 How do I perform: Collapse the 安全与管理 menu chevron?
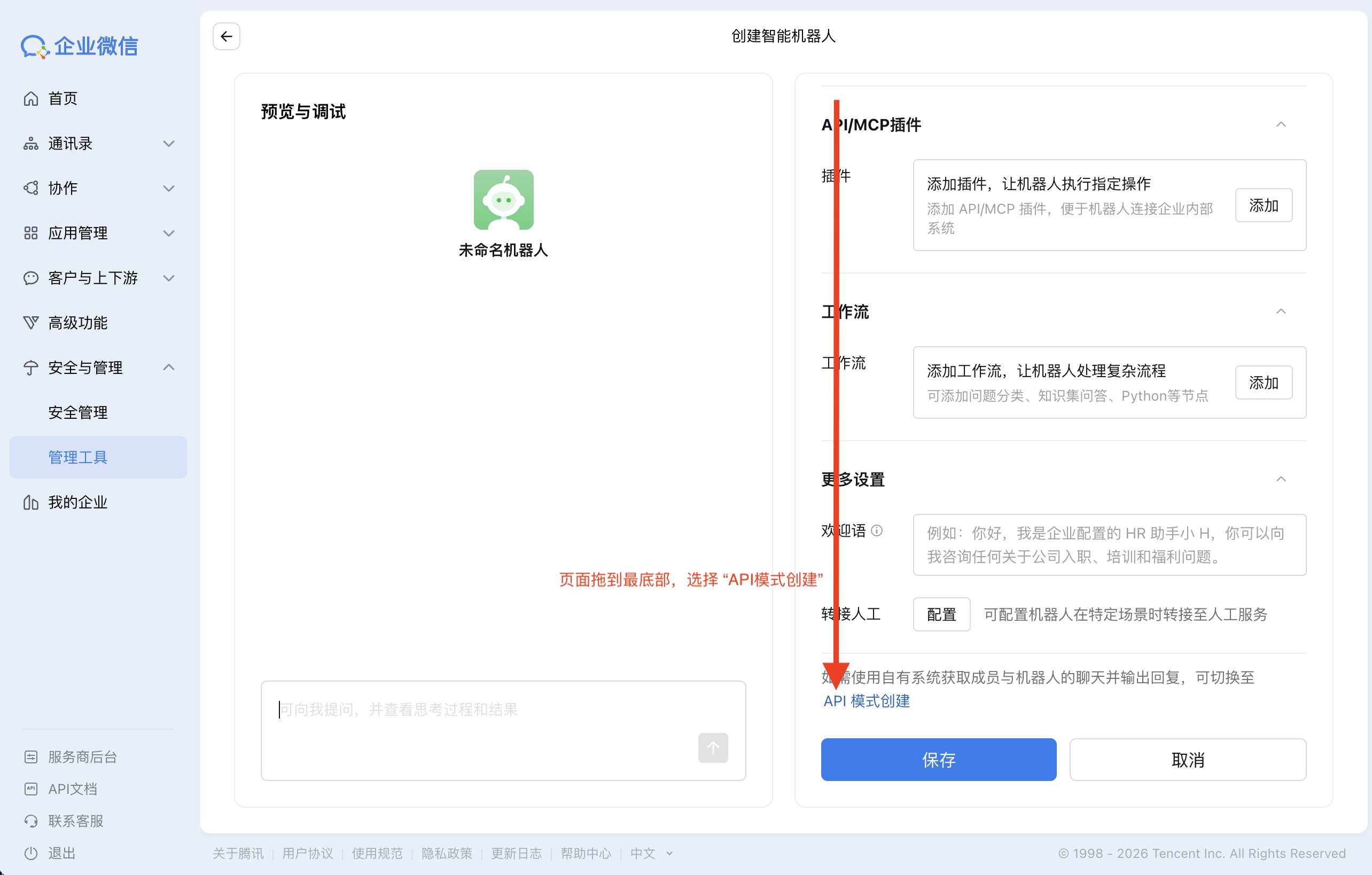(169, 368)
